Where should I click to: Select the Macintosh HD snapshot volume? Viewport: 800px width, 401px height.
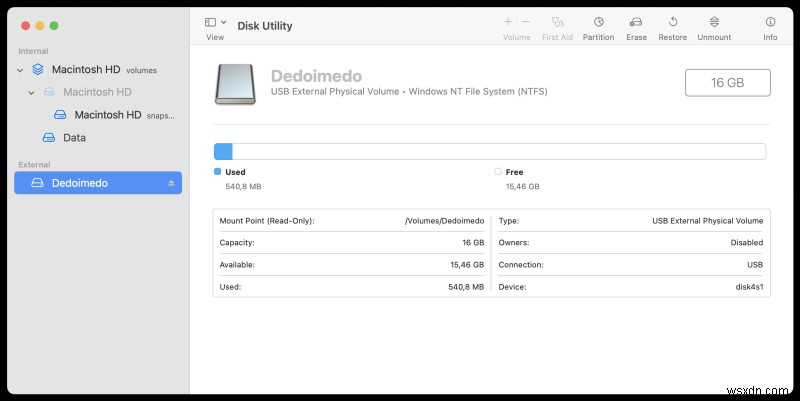click(98, 115)
